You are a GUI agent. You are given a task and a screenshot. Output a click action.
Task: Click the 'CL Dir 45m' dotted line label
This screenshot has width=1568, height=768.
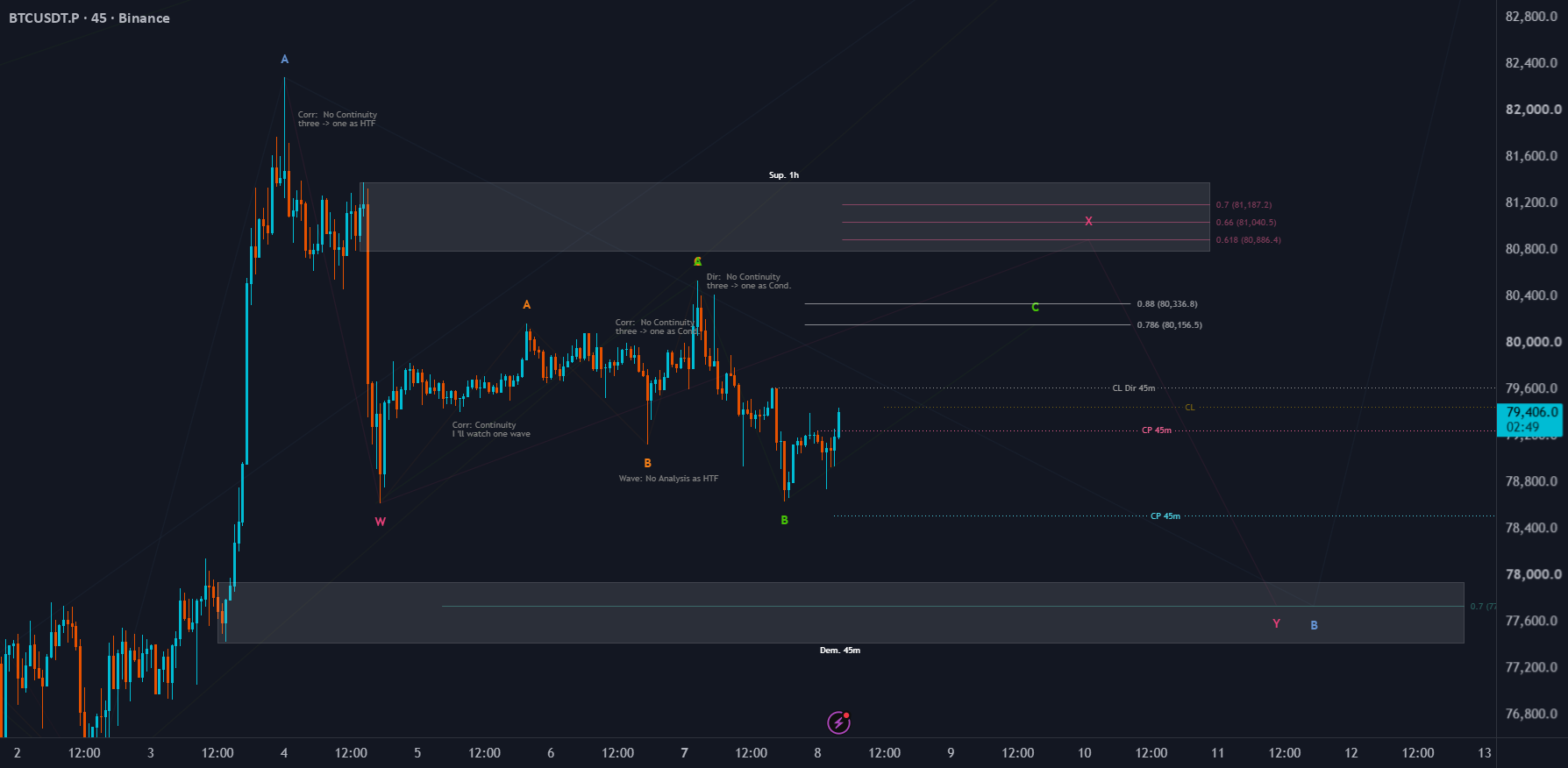pos(1134,388)
